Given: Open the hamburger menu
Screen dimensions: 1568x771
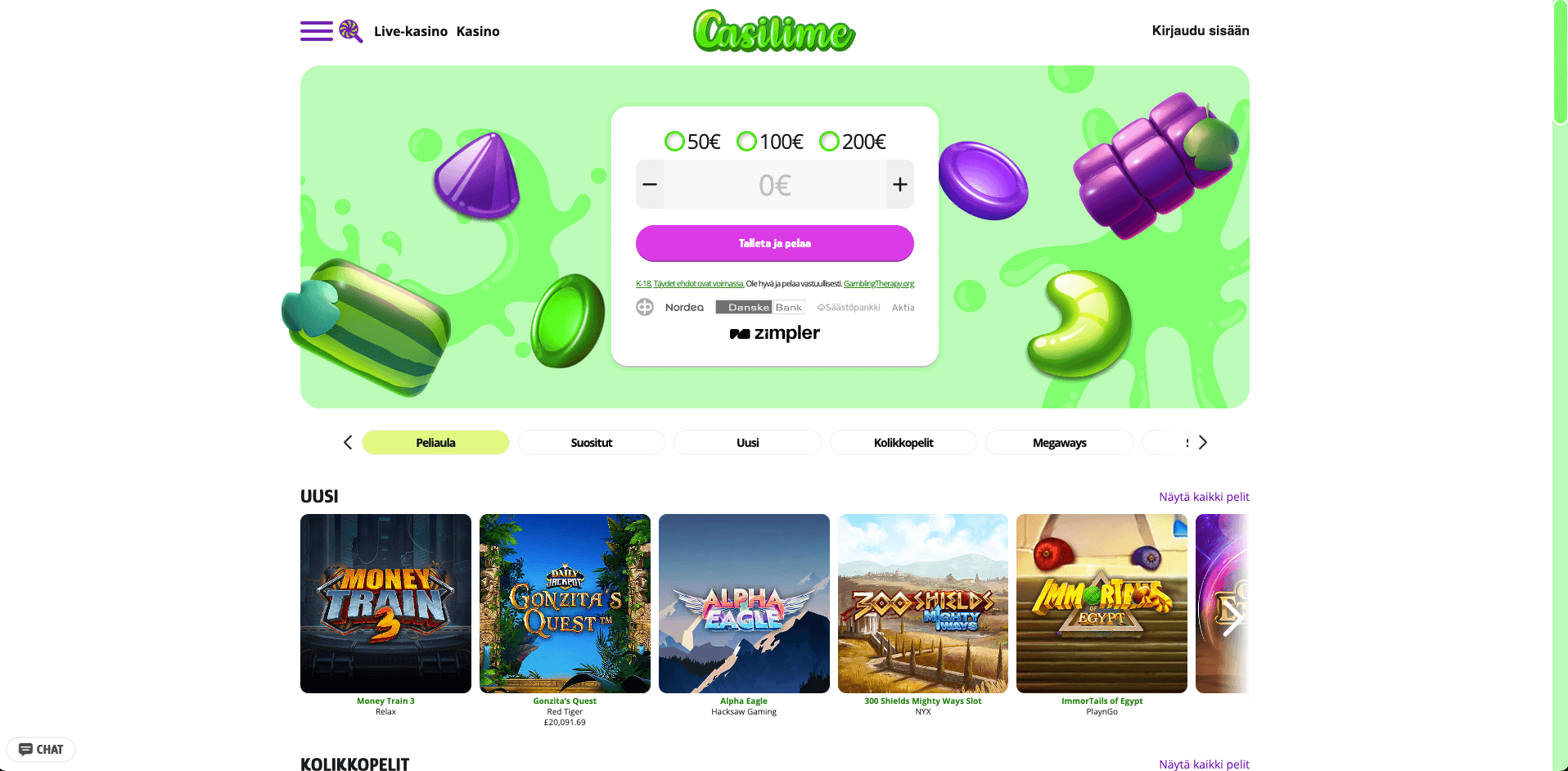Looking at the screenshot, I should (x=316, y=31).
